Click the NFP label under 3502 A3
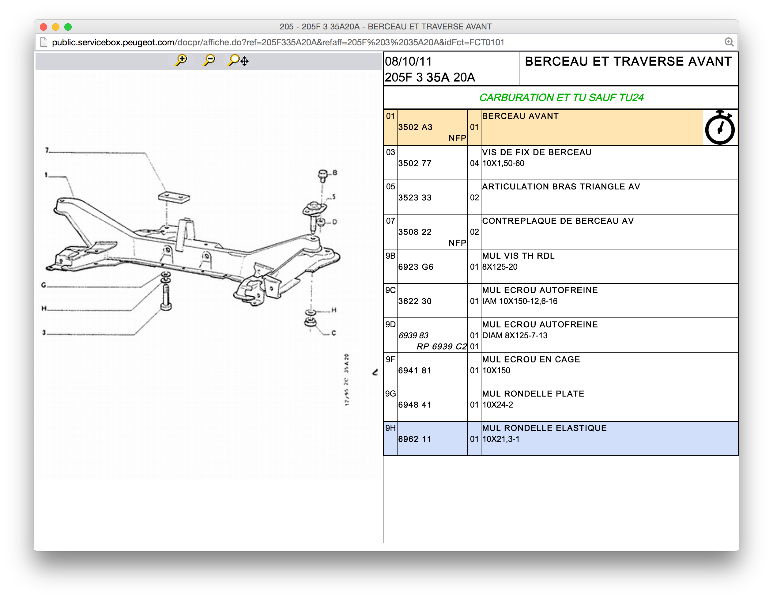Screen dimensions: 773x600 [457, 138]
